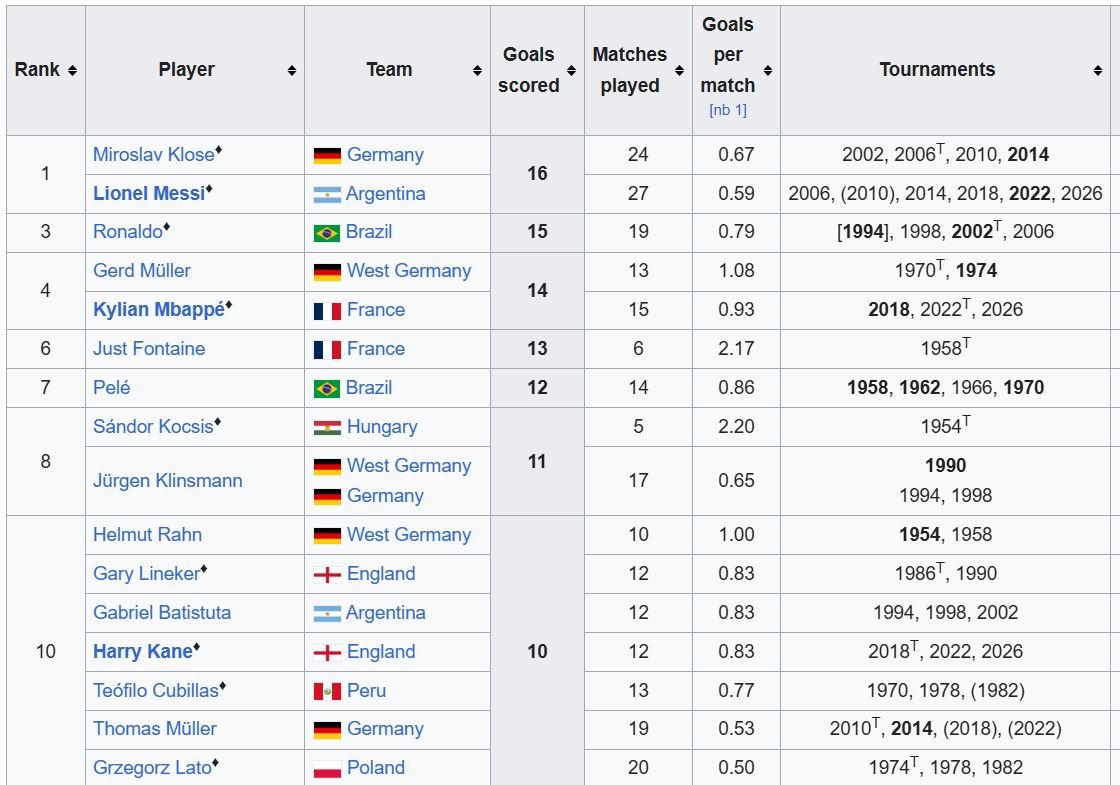Viewport: 1120px width, 785px height.
Task: Click the Brazil flag next to Ronaldo
Action: tap(326, 233)
